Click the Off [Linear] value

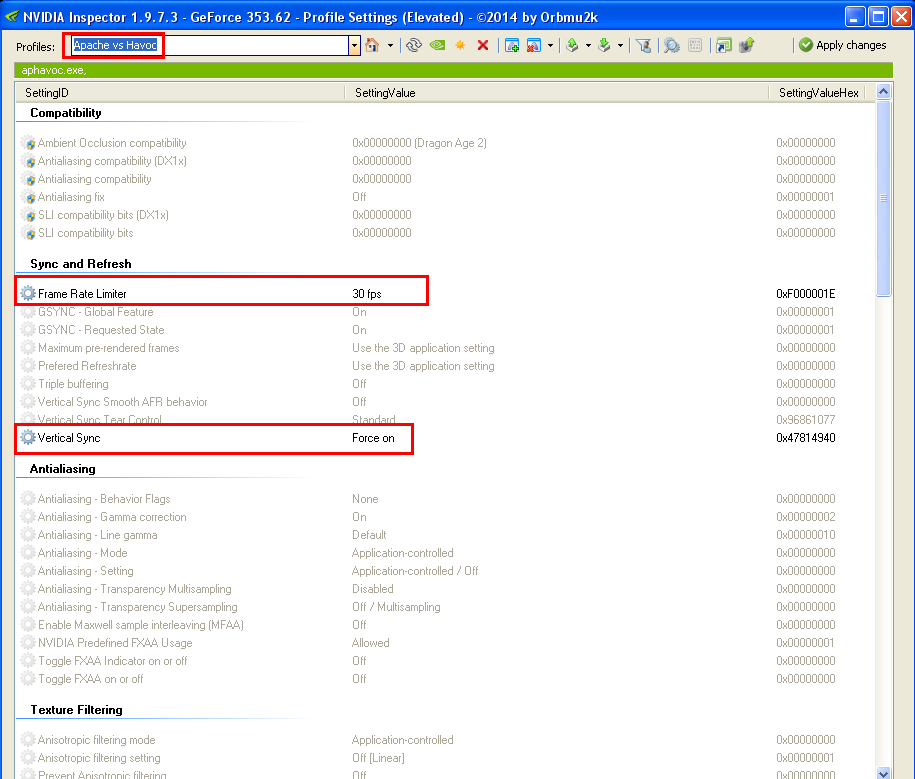coord(378,758)
